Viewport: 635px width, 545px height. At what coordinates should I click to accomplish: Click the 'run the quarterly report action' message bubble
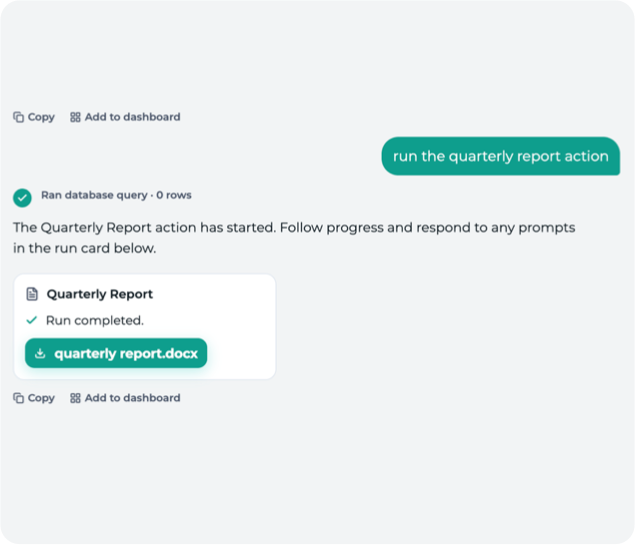click(x=501, y=156)
